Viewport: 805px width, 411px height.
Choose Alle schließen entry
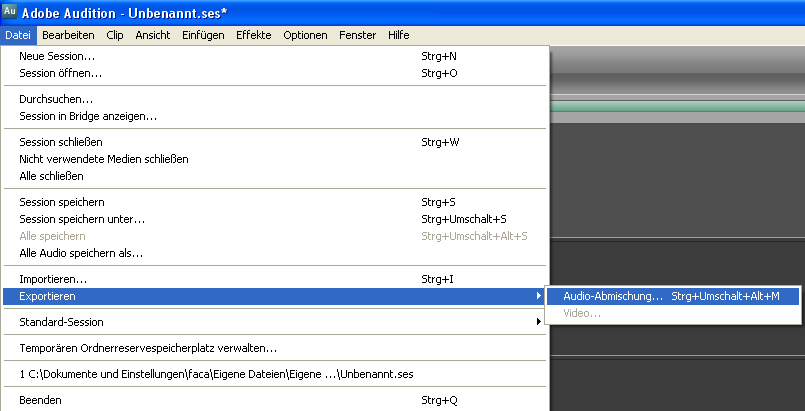[275, 176]
